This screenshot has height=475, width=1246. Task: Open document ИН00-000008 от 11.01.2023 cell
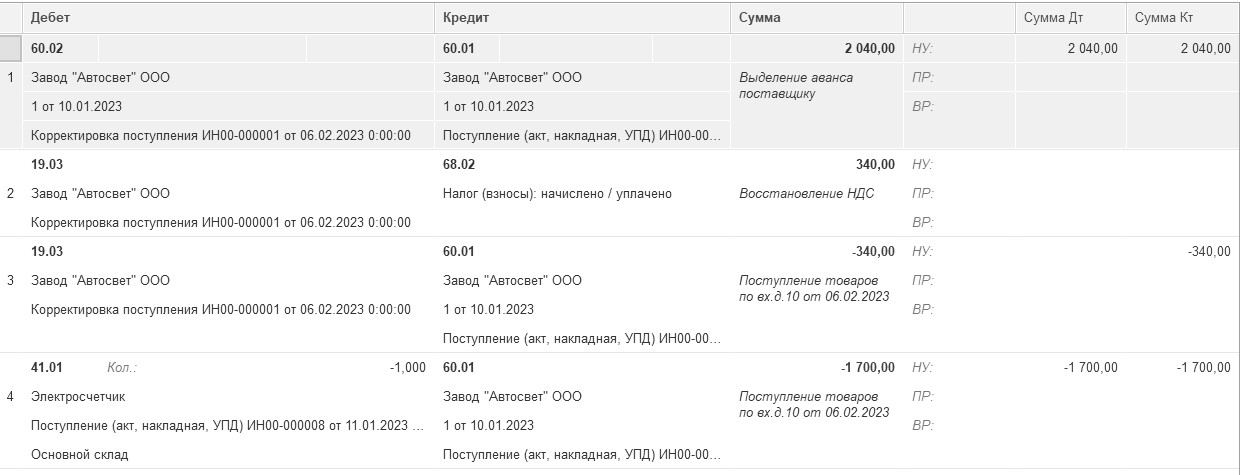coord(227,426)
